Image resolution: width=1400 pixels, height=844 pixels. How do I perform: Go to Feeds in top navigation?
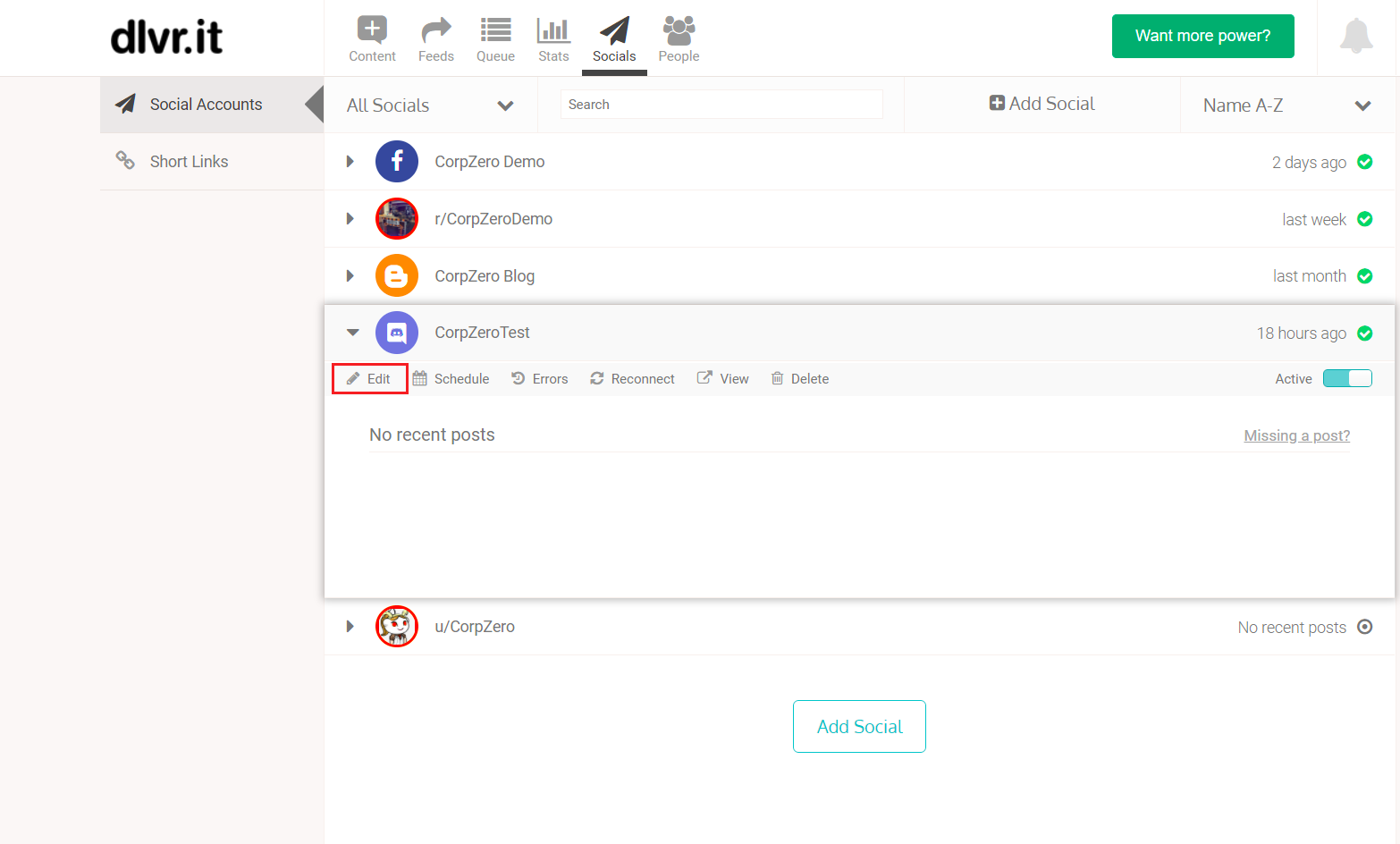click(435, 30)
